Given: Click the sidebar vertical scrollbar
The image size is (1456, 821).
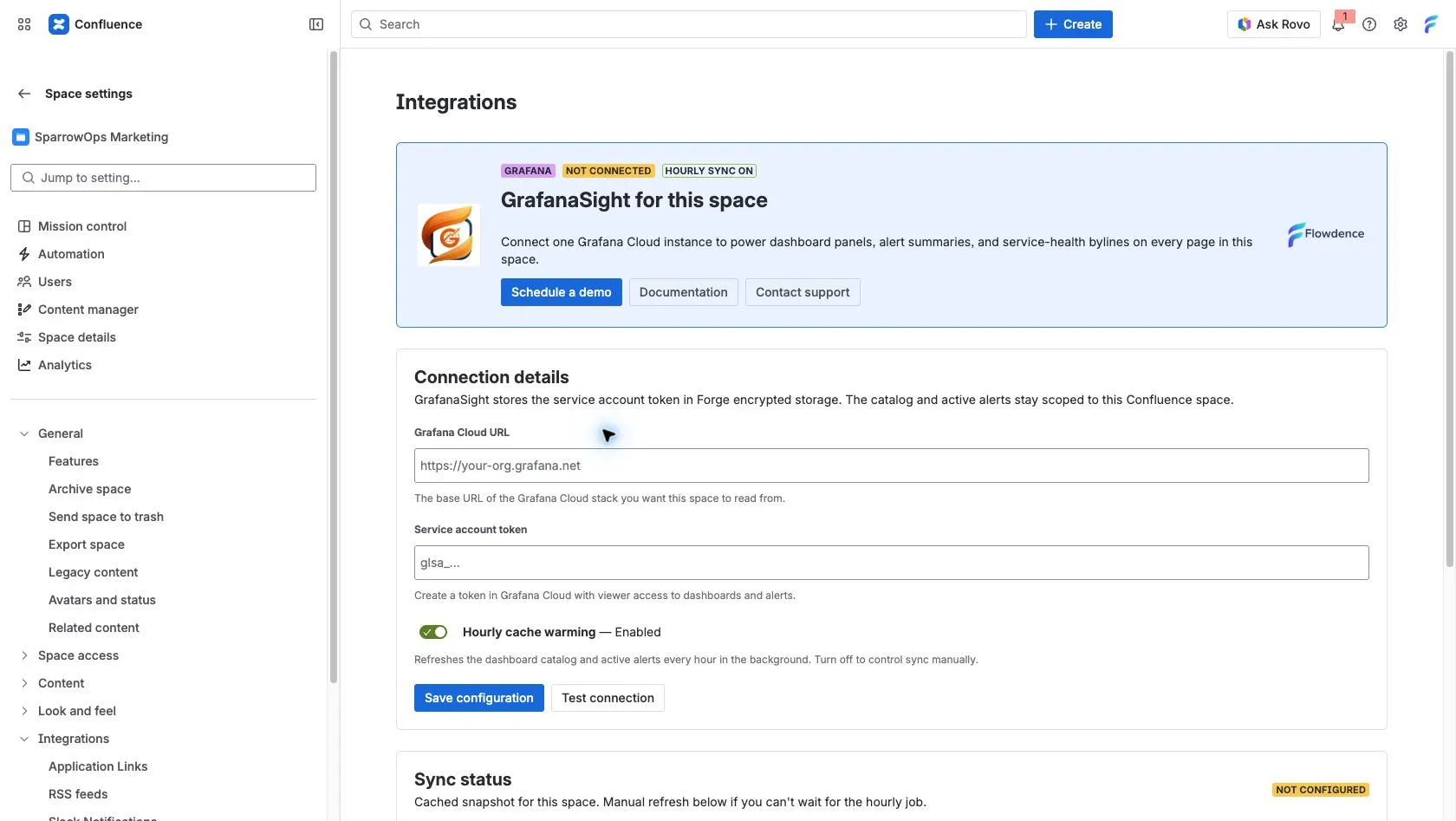Looking at the screenshot, I should pyautogui.click(x=334, y=367).
